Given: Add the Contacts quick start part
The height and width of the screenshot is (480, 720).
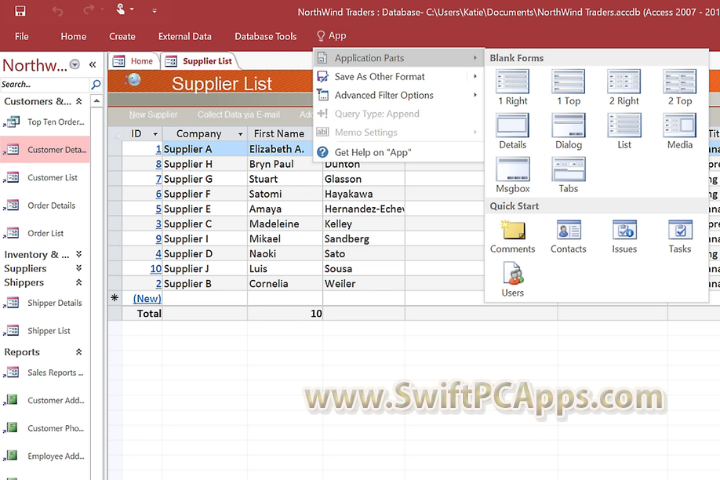Looking at the screenshot, I should (568, 237).
